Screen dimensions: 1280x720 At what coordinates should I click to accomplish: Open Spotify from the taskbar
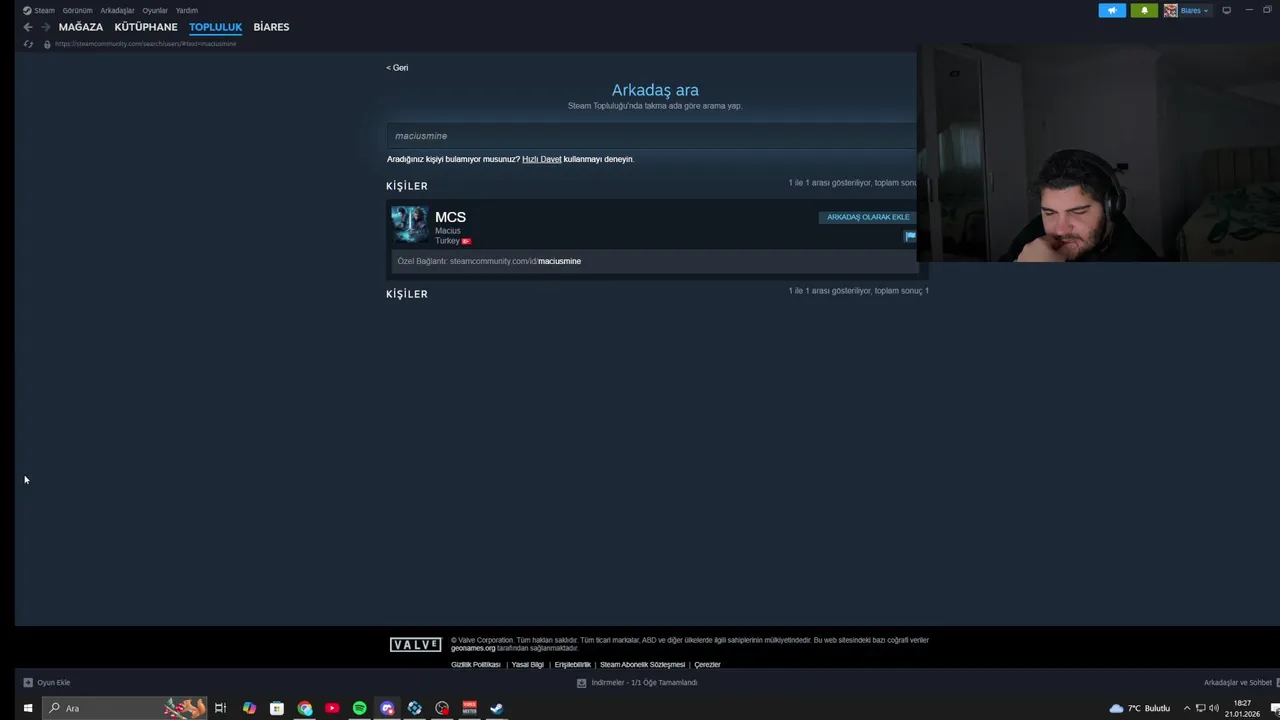360,708
